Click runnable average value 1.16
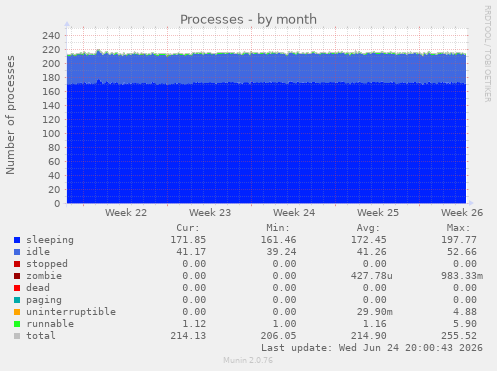This screenshot has height=371, width=497. (x=375, y=324)
